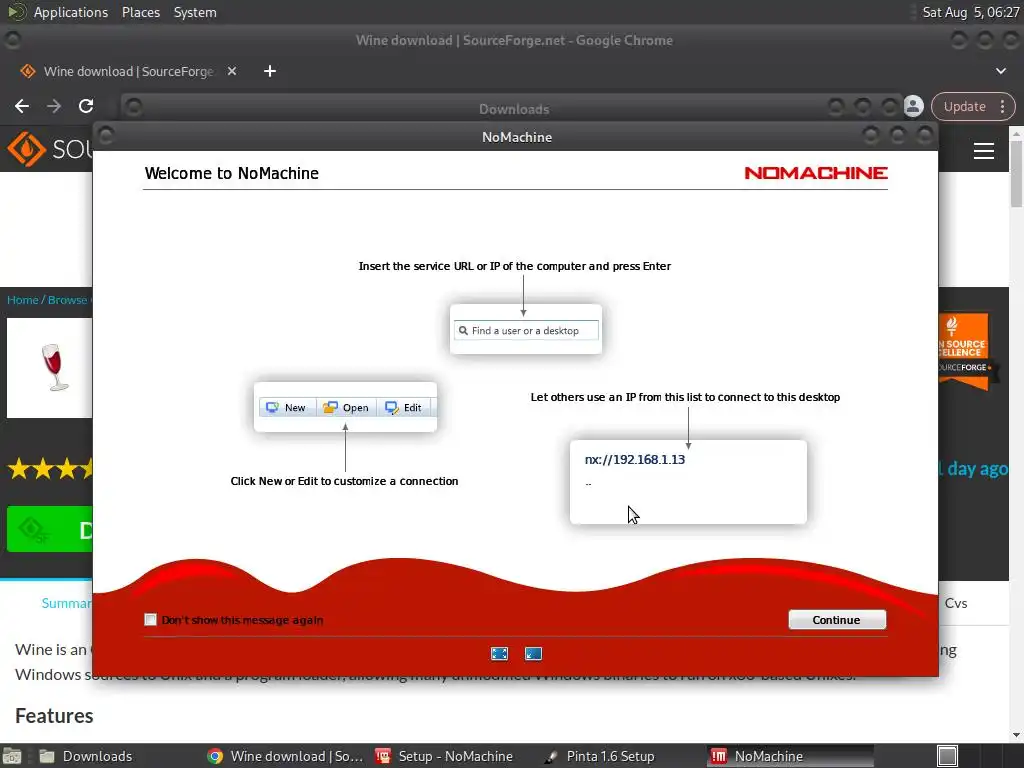Open the Summary tab on SourceForge
The height and width of the screenshot is (768, 1024).
point(66,603)
